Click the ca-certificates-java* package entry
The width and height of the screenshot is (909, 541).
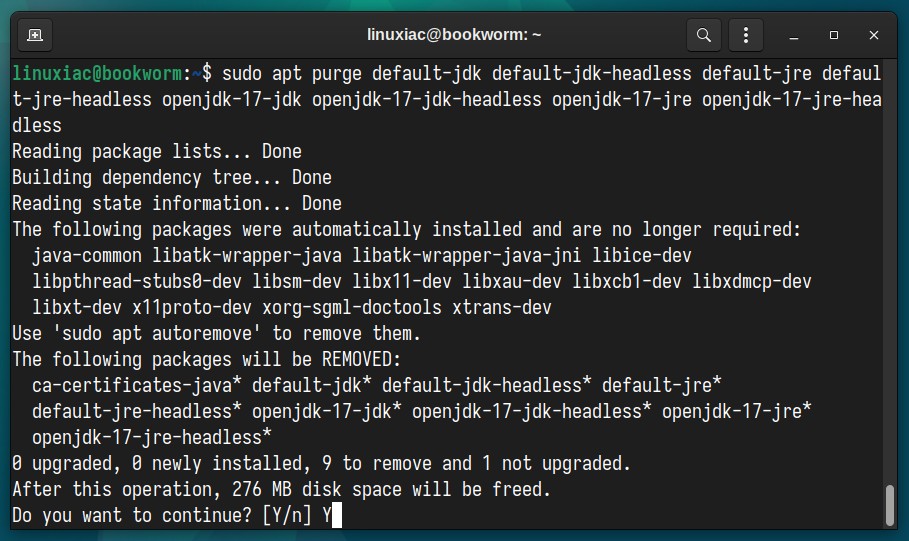click(x=137, y=386)
